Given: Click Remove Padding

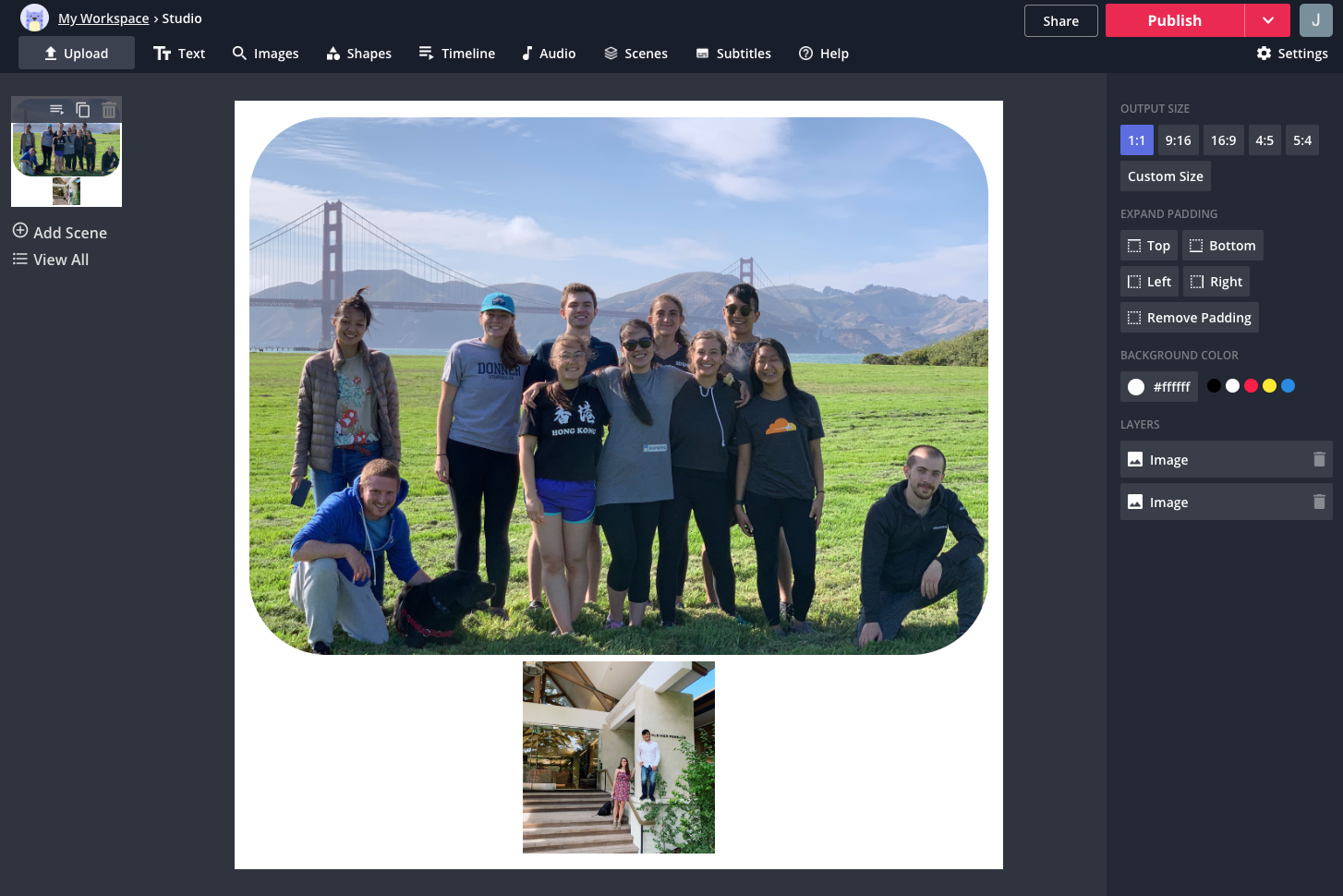Looking at the screenshot, I should (x=1190, y=318).
